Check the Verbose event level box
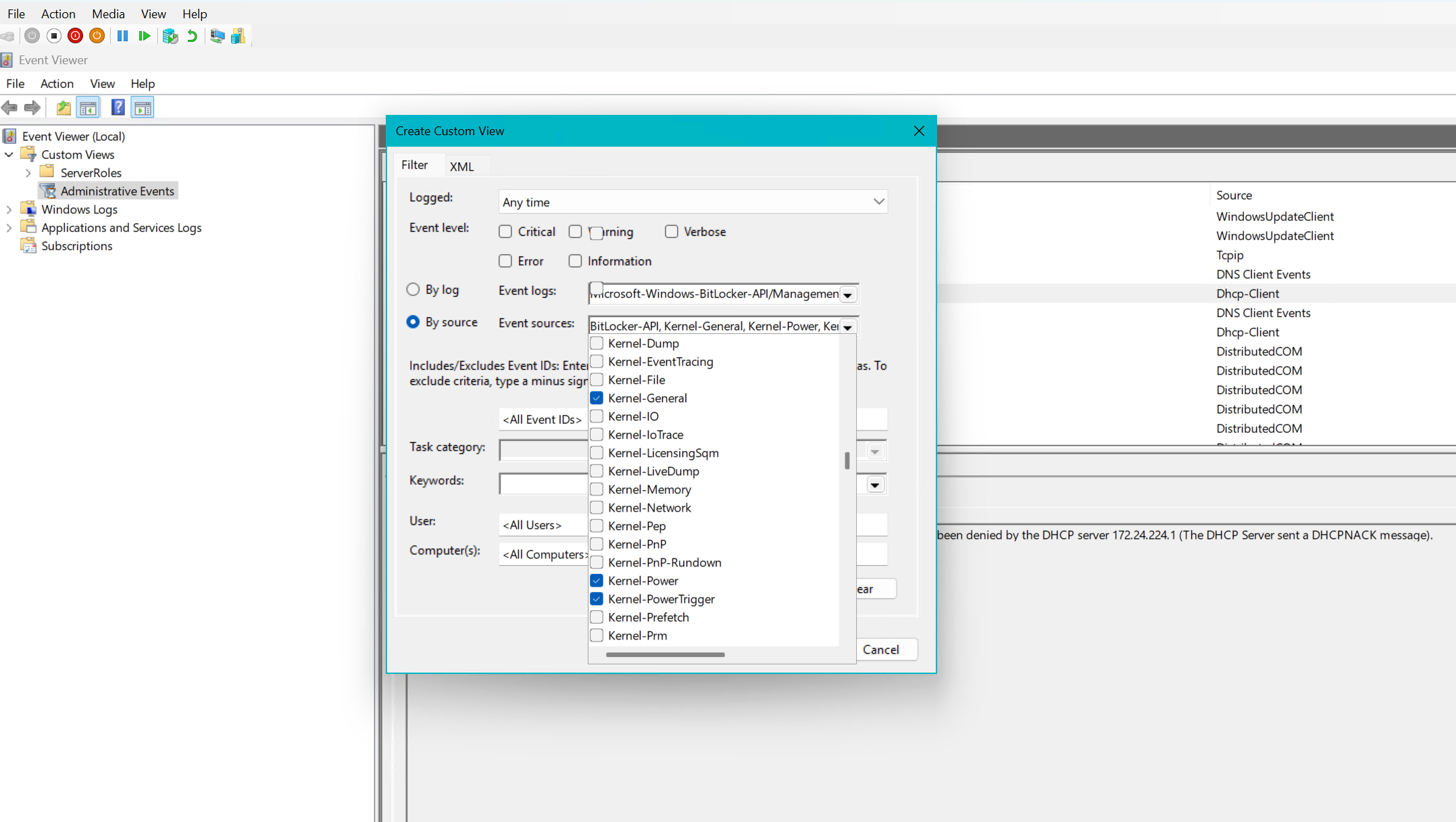The image size is (1456, 822). 672,232
